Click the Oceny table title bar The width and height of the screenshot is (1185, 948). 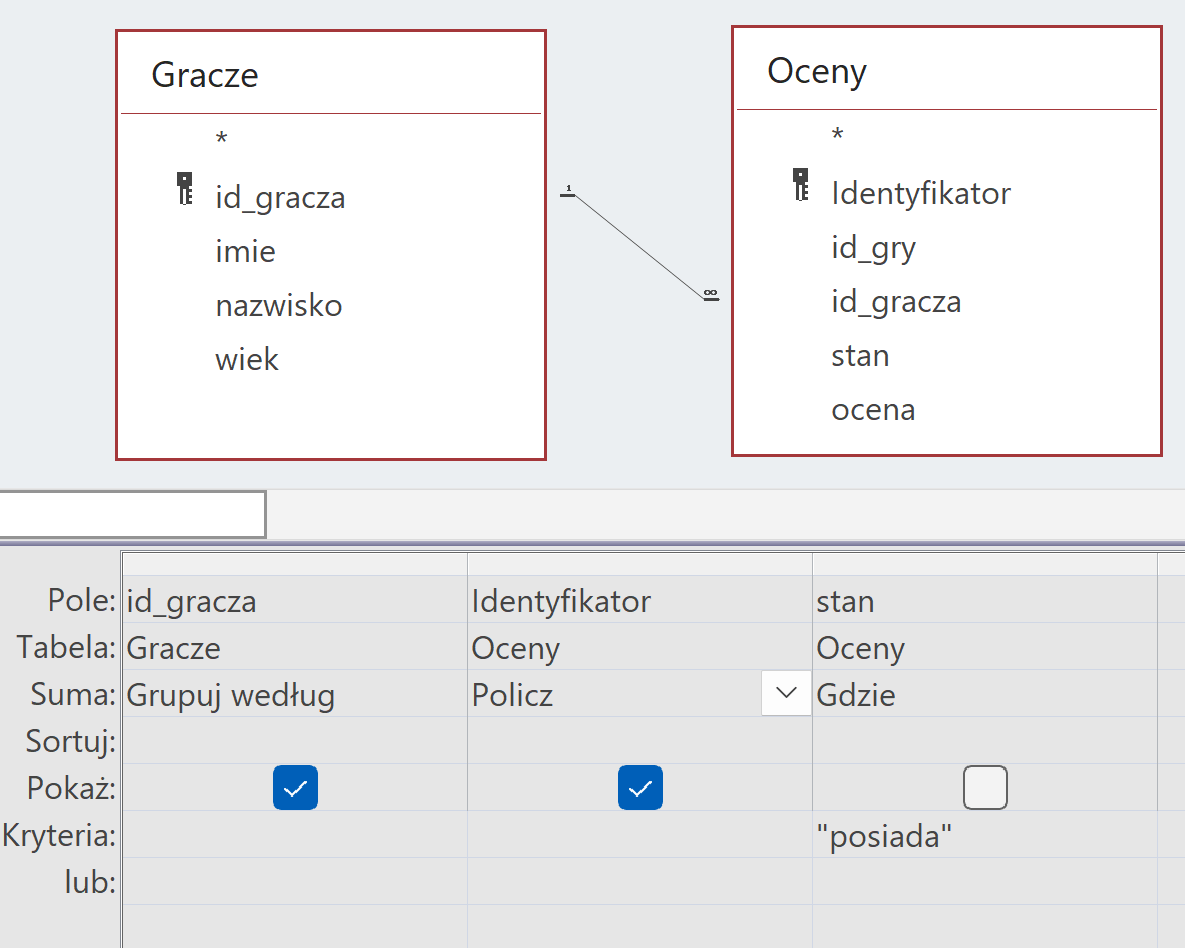click(x=947, y=70)
